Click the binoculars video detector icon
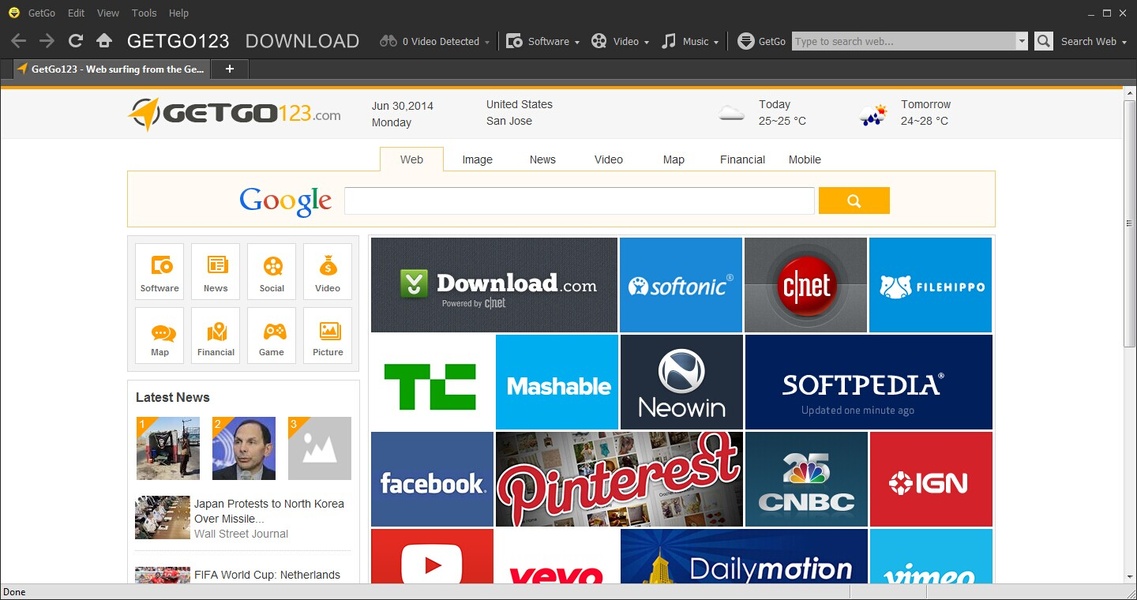Screen dimensions: 1137x600 click(389, 41)
